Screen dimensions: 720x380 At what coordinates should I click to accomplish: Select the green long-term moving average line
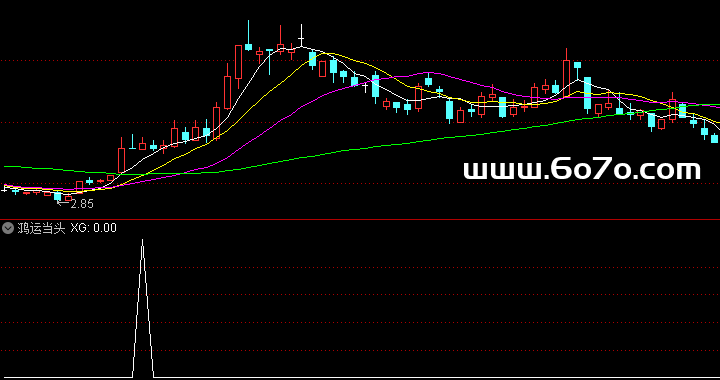367,148
